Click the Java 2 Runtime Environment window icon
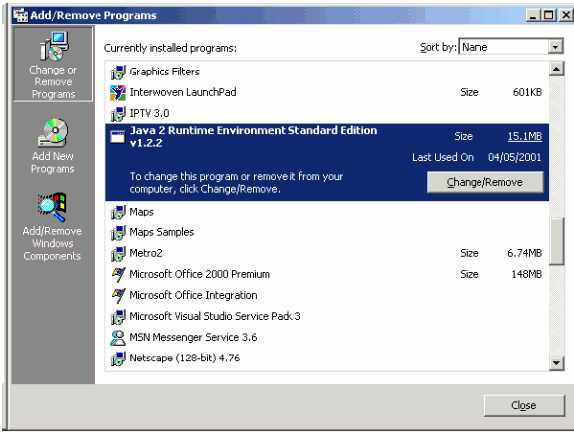The image size is (574, 433). tap(118, 137)
